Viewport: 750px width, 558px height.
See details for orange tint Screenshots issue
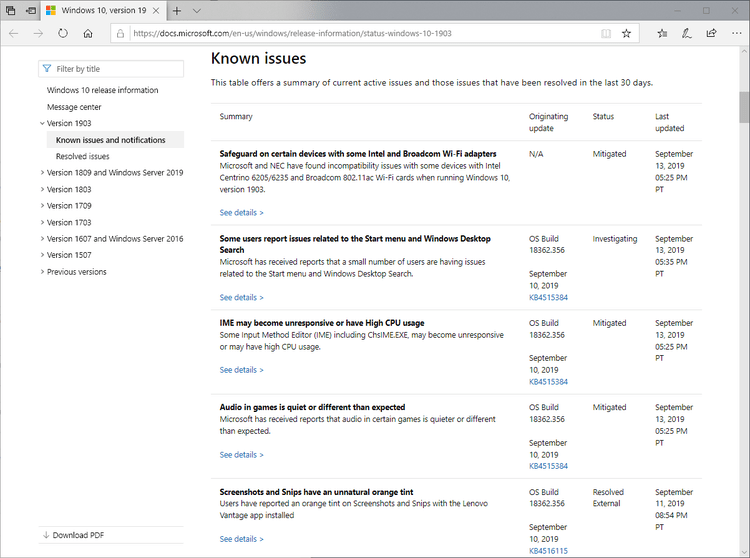pos(241,539)
